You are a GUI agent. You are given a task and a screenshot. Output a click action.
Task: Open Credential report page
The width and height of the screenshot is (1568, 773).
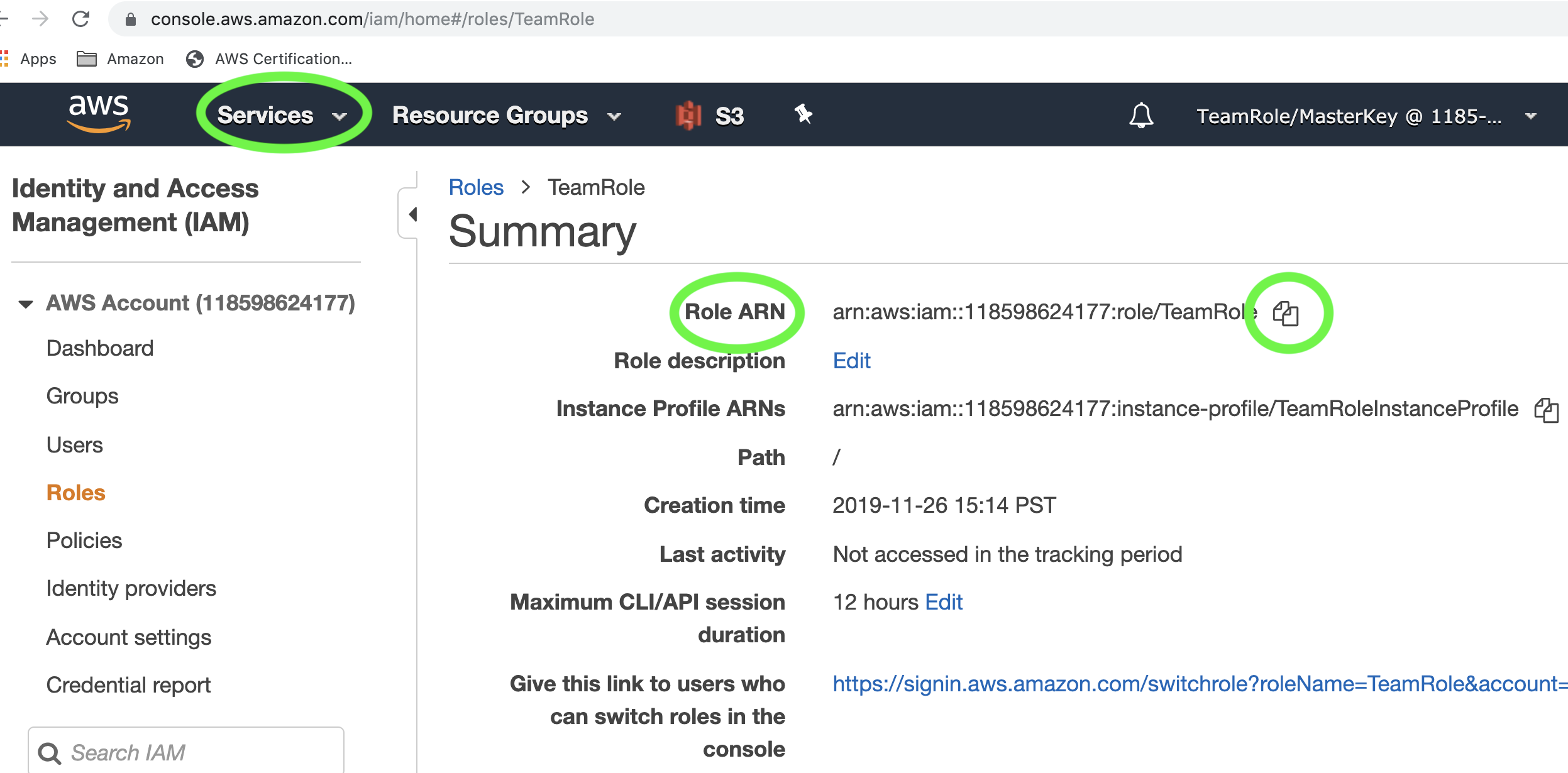(129, 685)
